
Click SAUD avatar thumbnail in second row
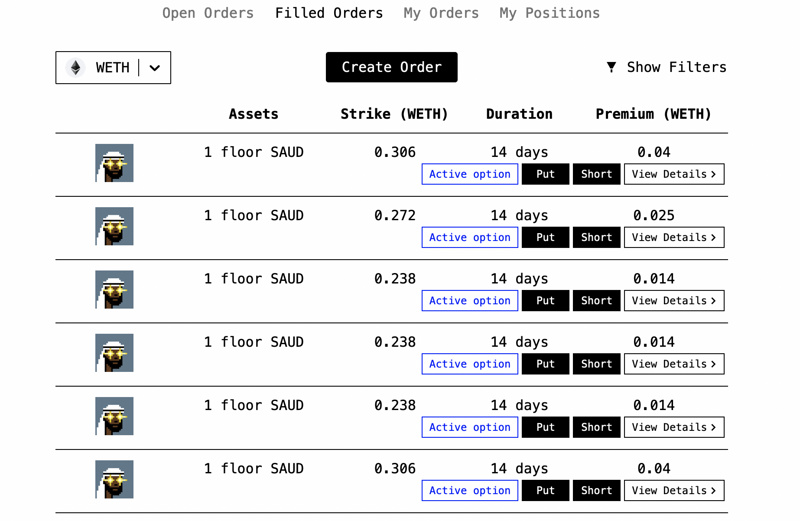[114, 226]
